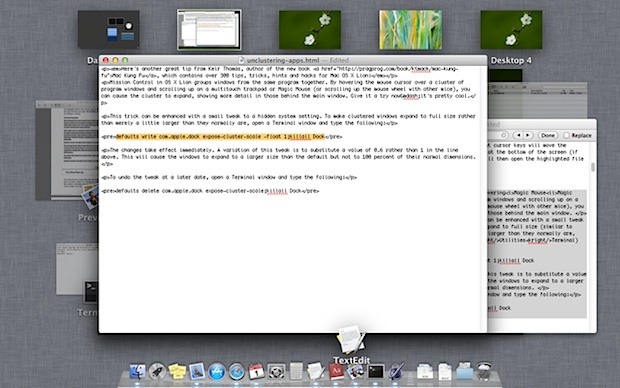Image resolution: width=620 pixels, height=388 pixels.
Task: Open Stickies yellow notes Dock icon
Action: pyautogui.click(x=177, y=371)
